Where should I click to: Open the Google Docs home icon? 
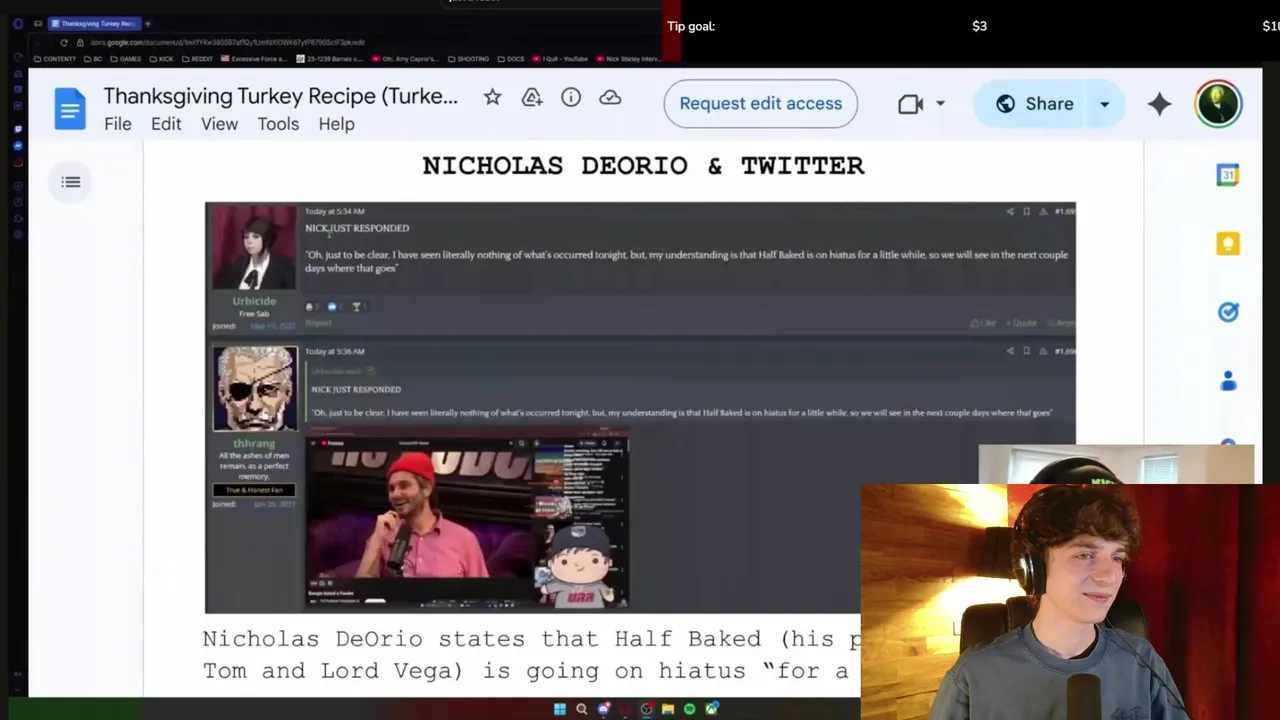[70, 108]
